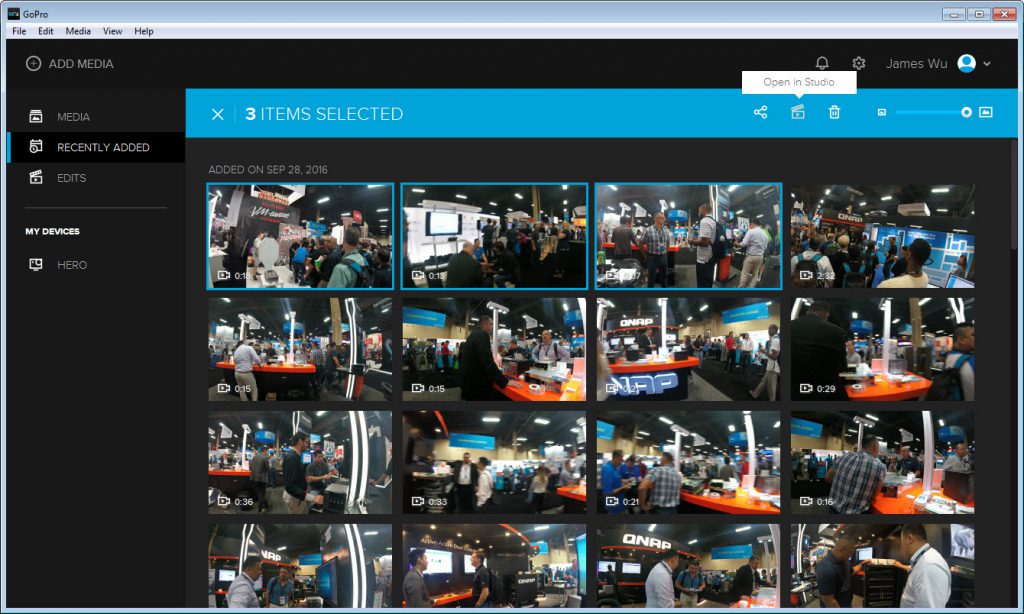Open the File menu
Viewport: 1024px width, 614px height.
point(19,31)
